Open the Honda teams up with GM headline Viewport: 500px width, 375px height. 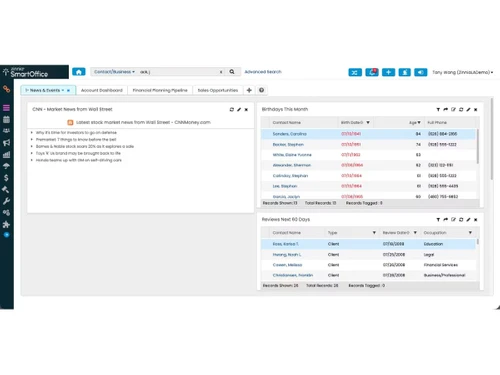click(79, 160)
